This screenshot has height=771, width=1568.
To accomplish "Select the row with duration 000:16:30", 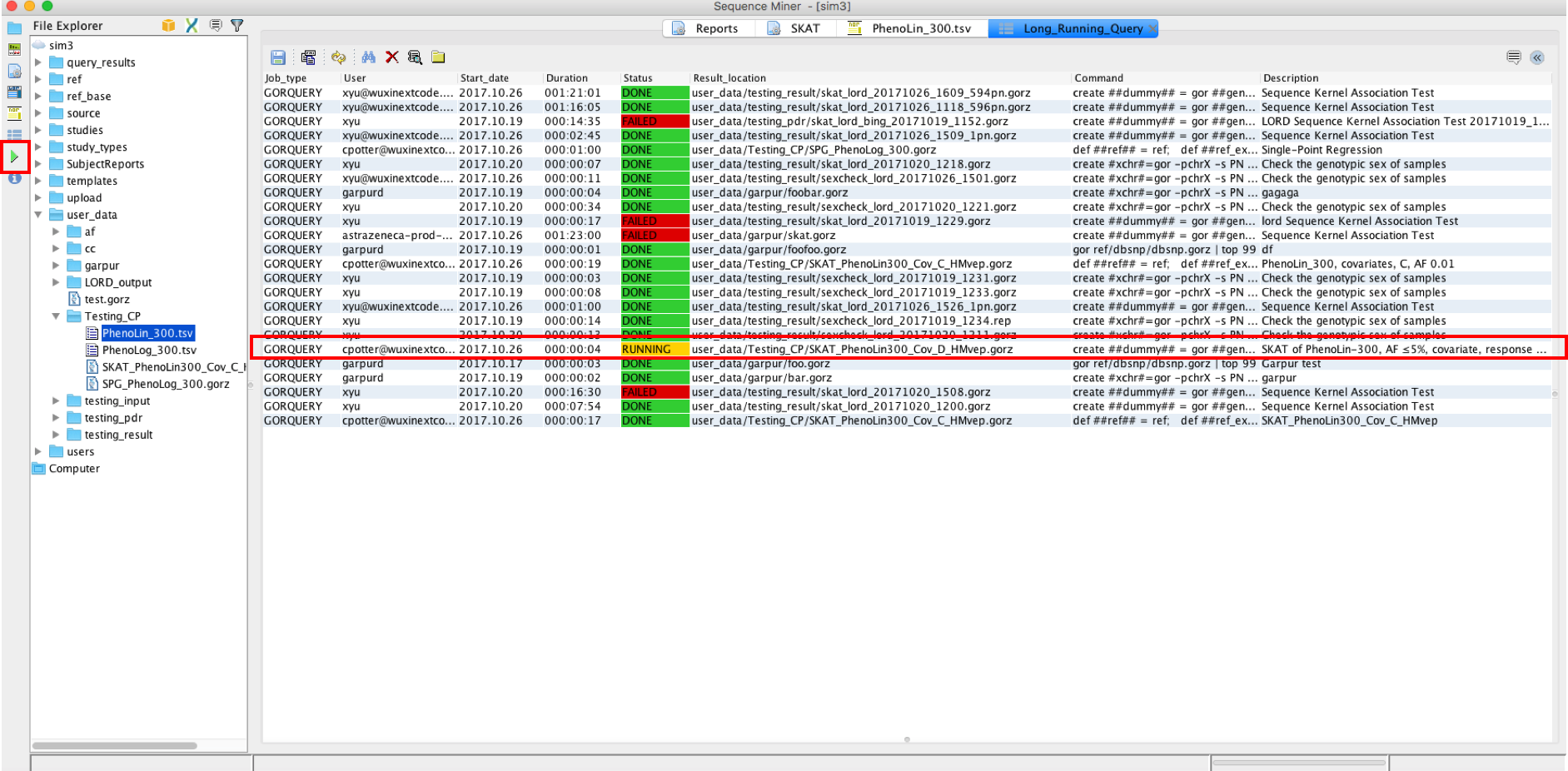I will (x=907, y=392).
